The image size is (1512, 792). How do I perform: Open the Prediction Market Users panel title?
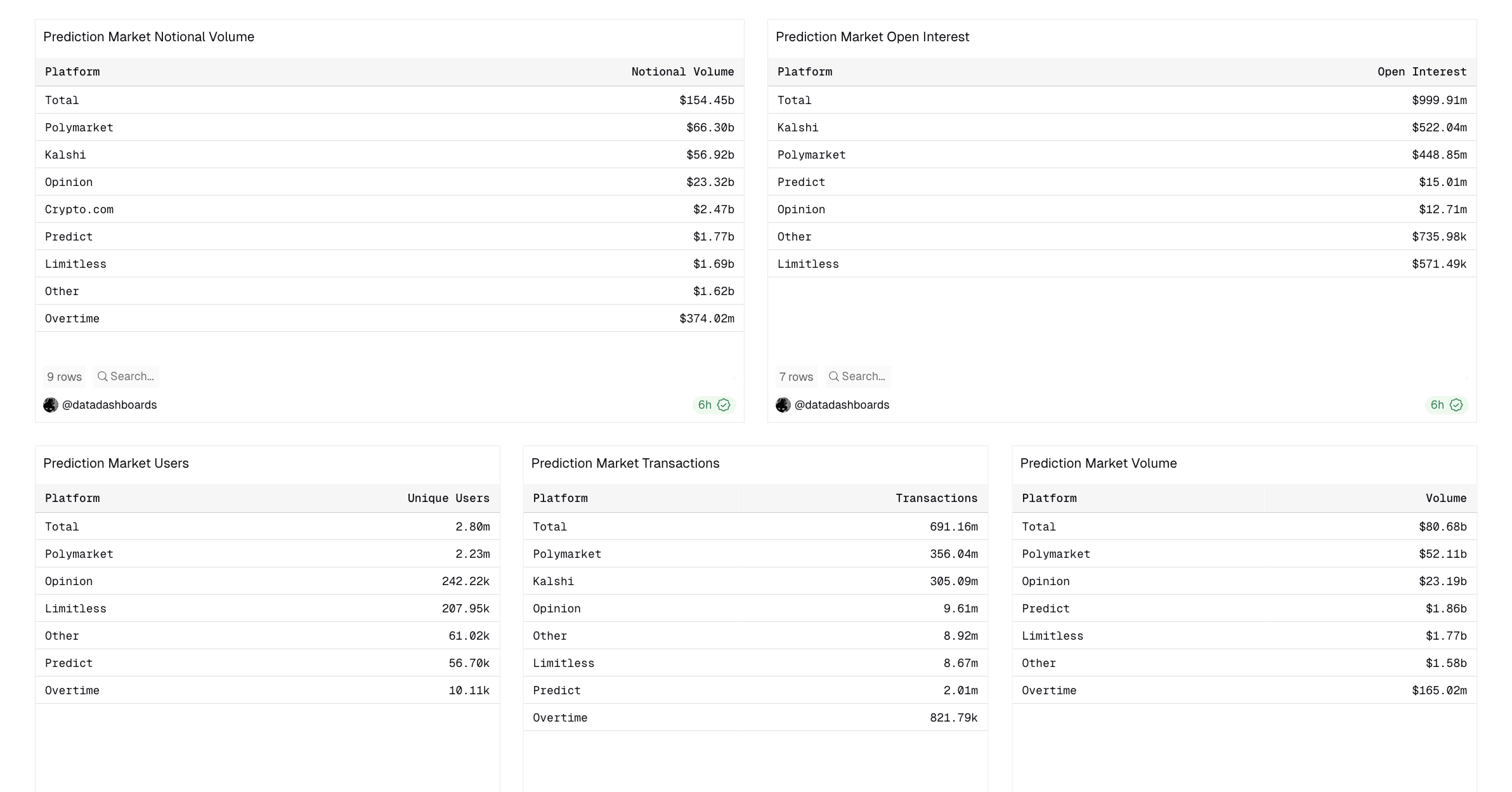(x=116, y=463)
